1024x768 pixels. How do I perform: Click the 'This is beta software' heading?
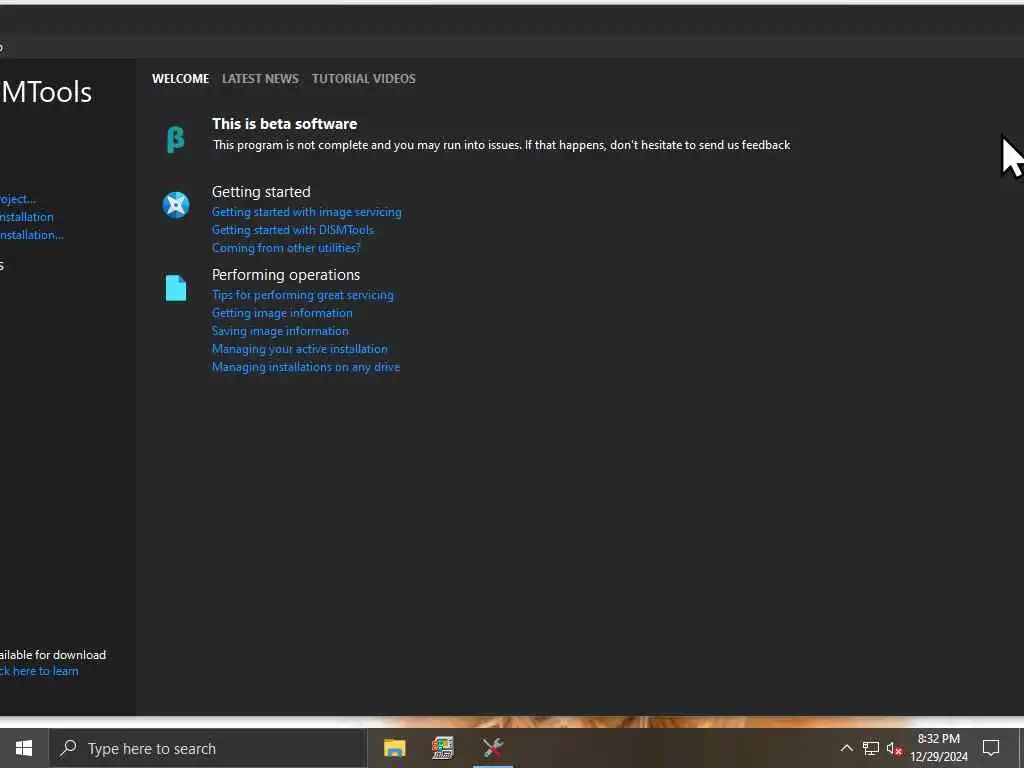(x=284, y=124)
